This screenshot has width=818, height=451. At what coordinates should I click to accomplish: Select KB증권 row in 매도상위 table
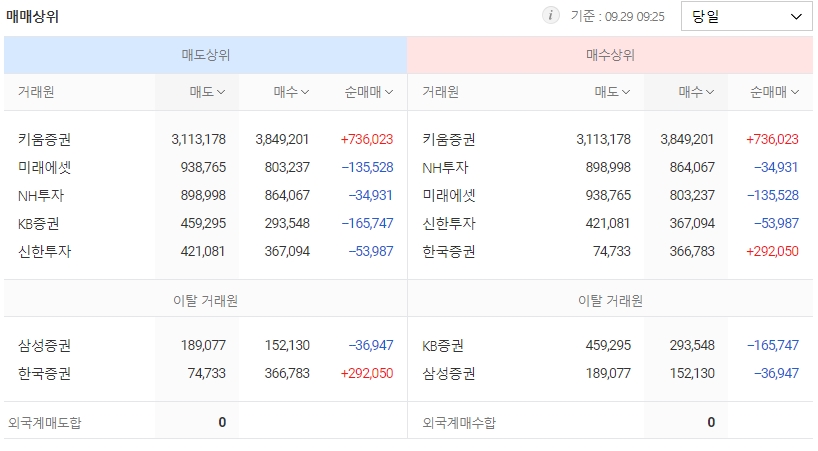[x=206, y=223]
